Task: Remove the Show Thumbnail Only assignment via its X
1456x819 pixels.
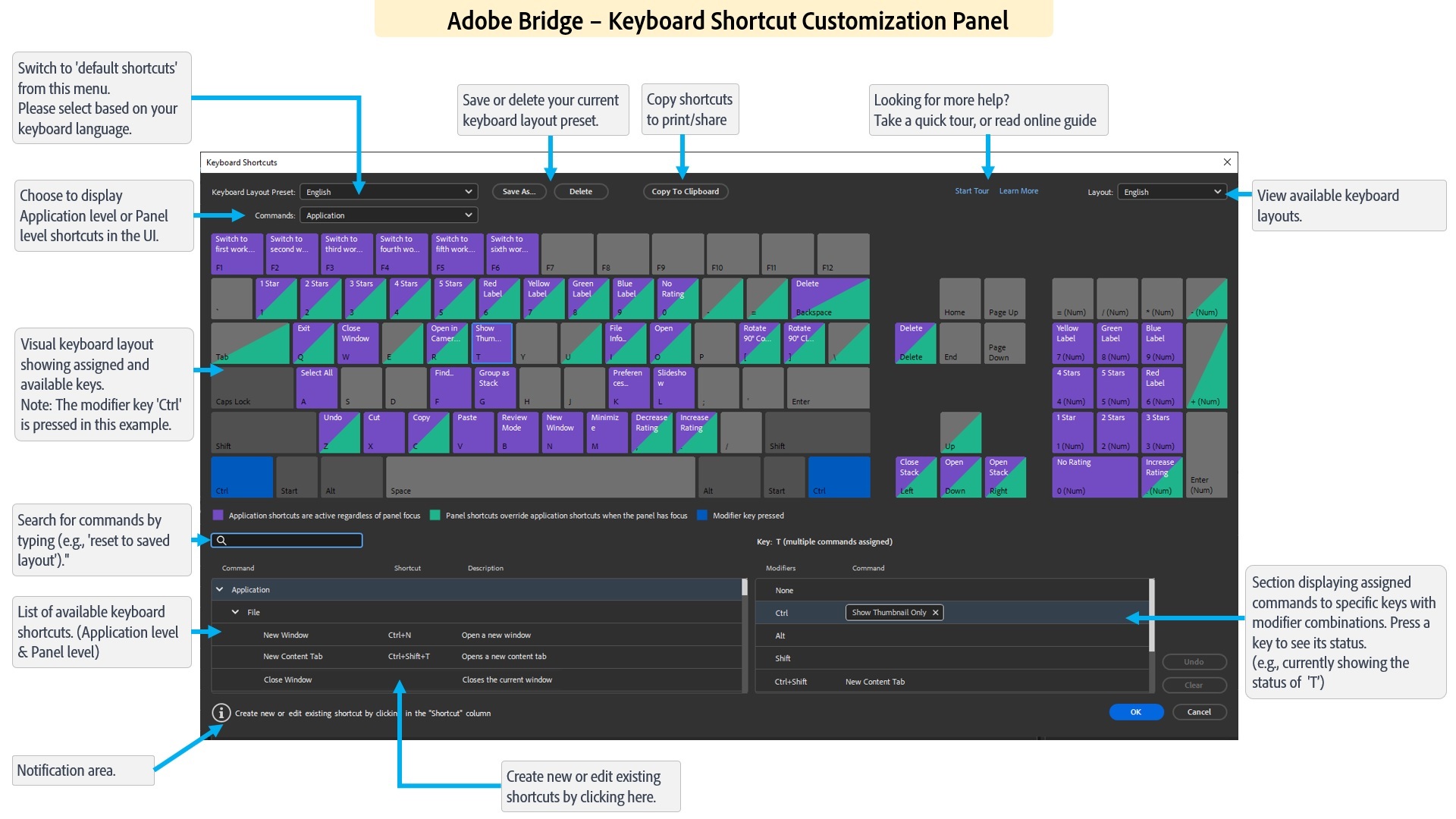Action: [936, 612]
